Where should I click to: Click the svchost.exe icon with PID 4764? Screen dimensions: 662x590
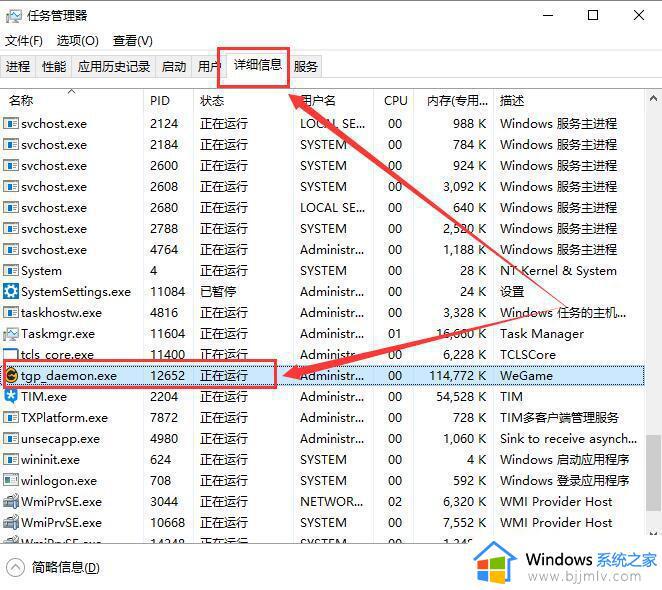point(11,250)
